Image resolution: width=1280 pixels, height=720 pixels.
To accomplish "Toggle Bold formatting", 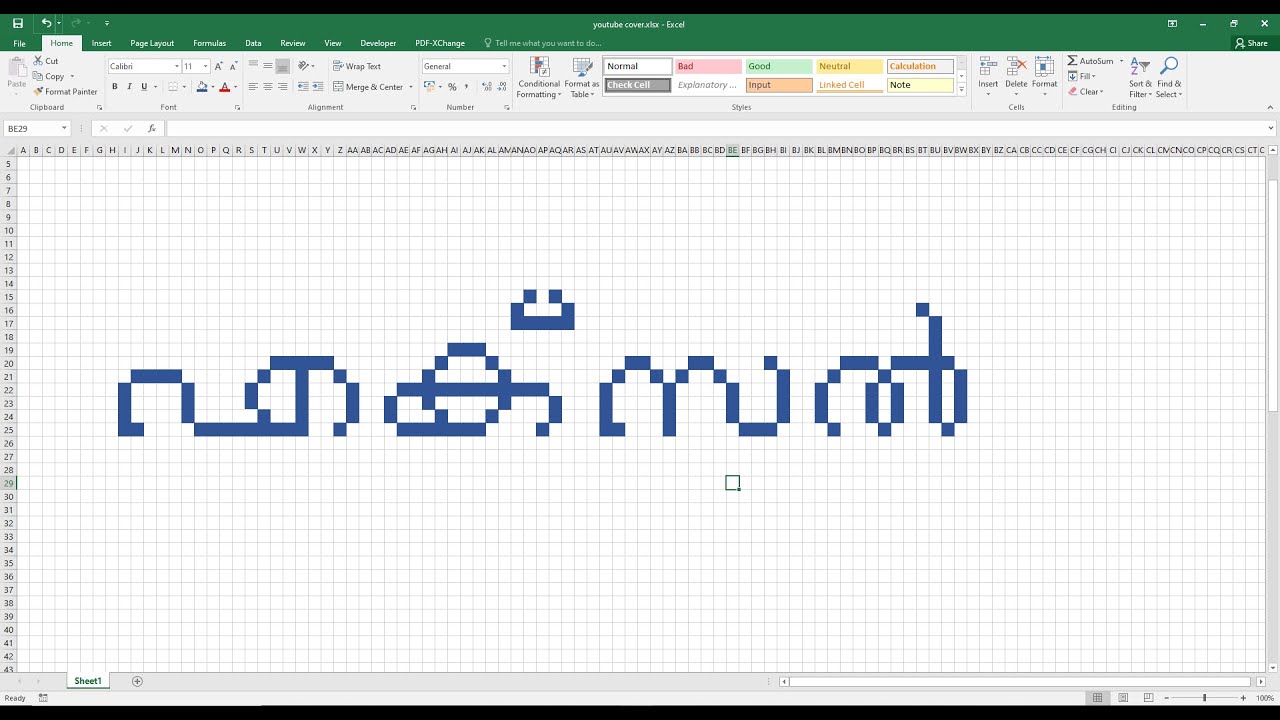I will coord(115,87).
